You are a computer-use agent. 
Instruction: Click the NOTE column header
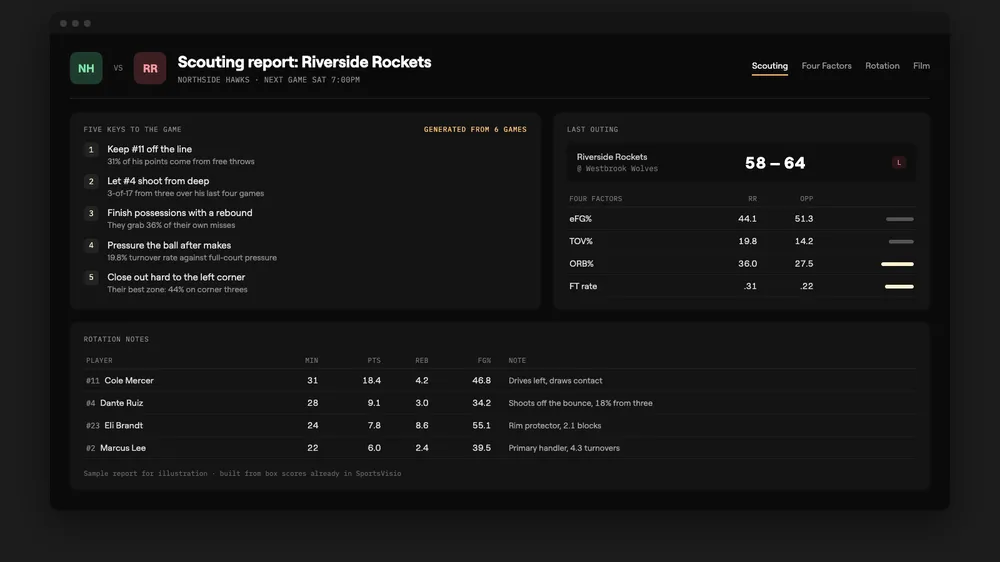coord(517,360)
